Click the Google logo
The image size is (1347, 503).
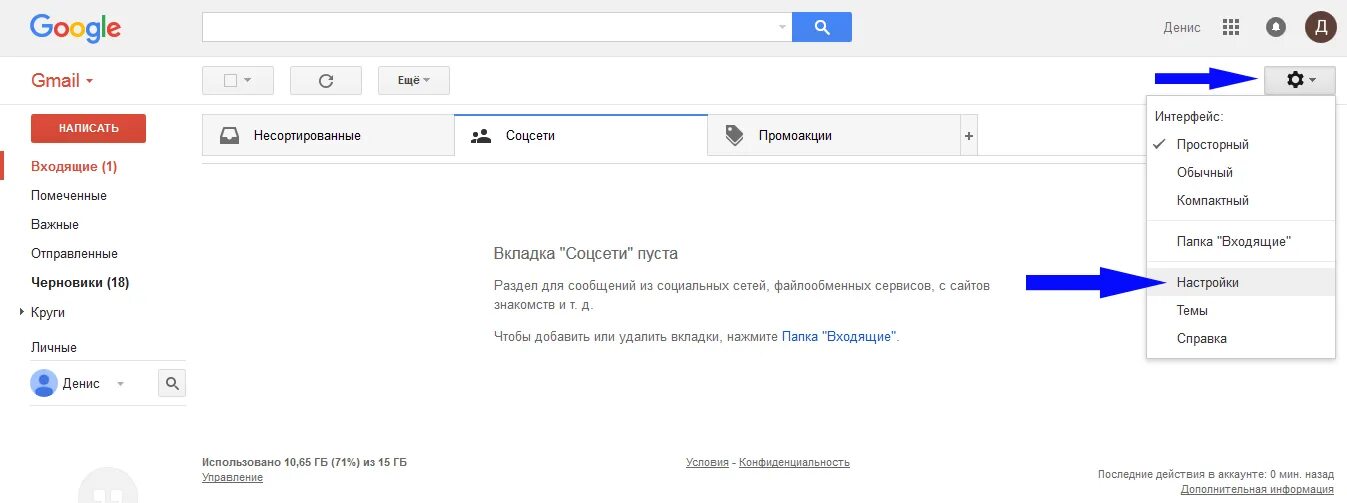coord(75,28)
